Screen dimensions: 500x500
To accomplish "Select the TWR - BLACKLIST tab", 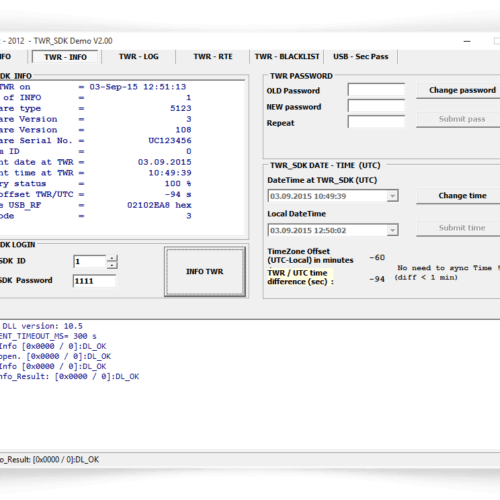I will [x=287, y=57].
